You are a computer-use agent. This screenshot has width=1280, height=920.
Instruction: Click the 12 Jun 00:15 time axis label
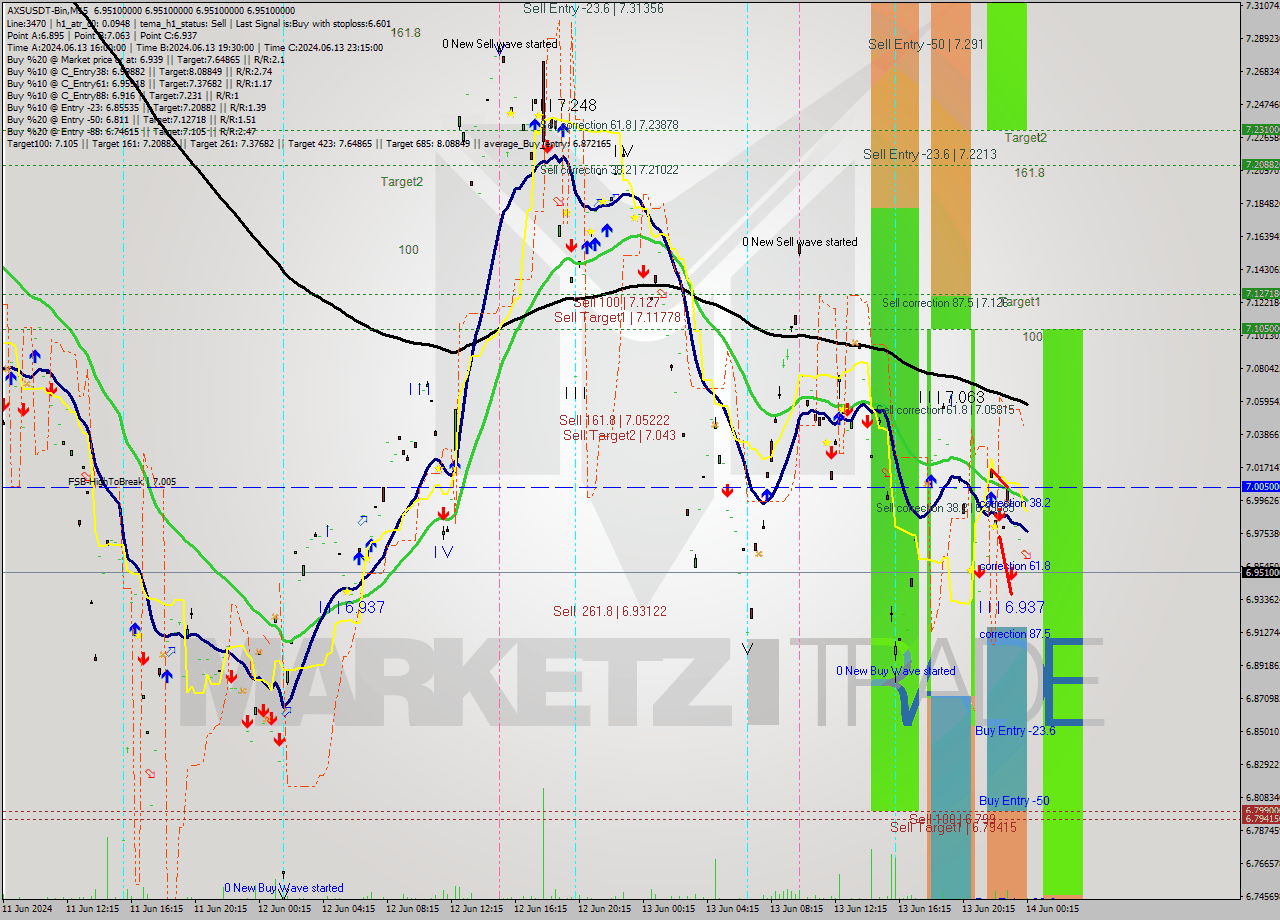click(282, 910)
